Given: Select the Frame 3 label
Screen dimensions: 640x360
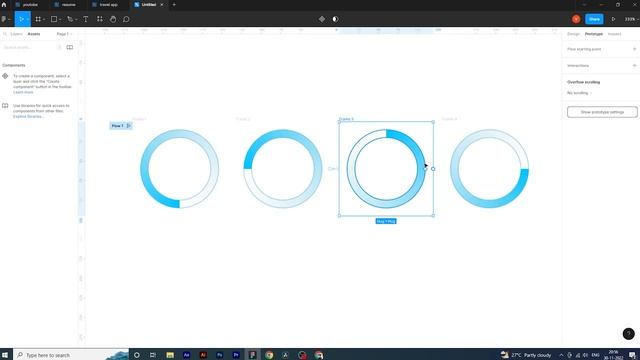Looking at the screenshot, I should 346,119.
